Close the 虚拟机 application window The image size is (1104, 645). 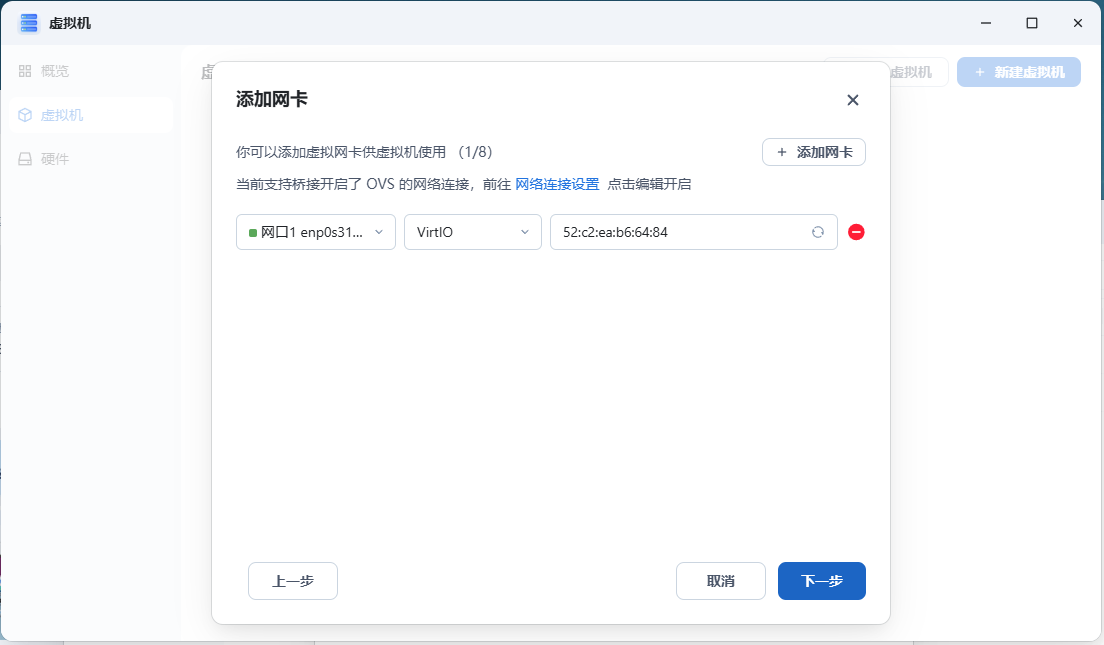(1077, 22)
